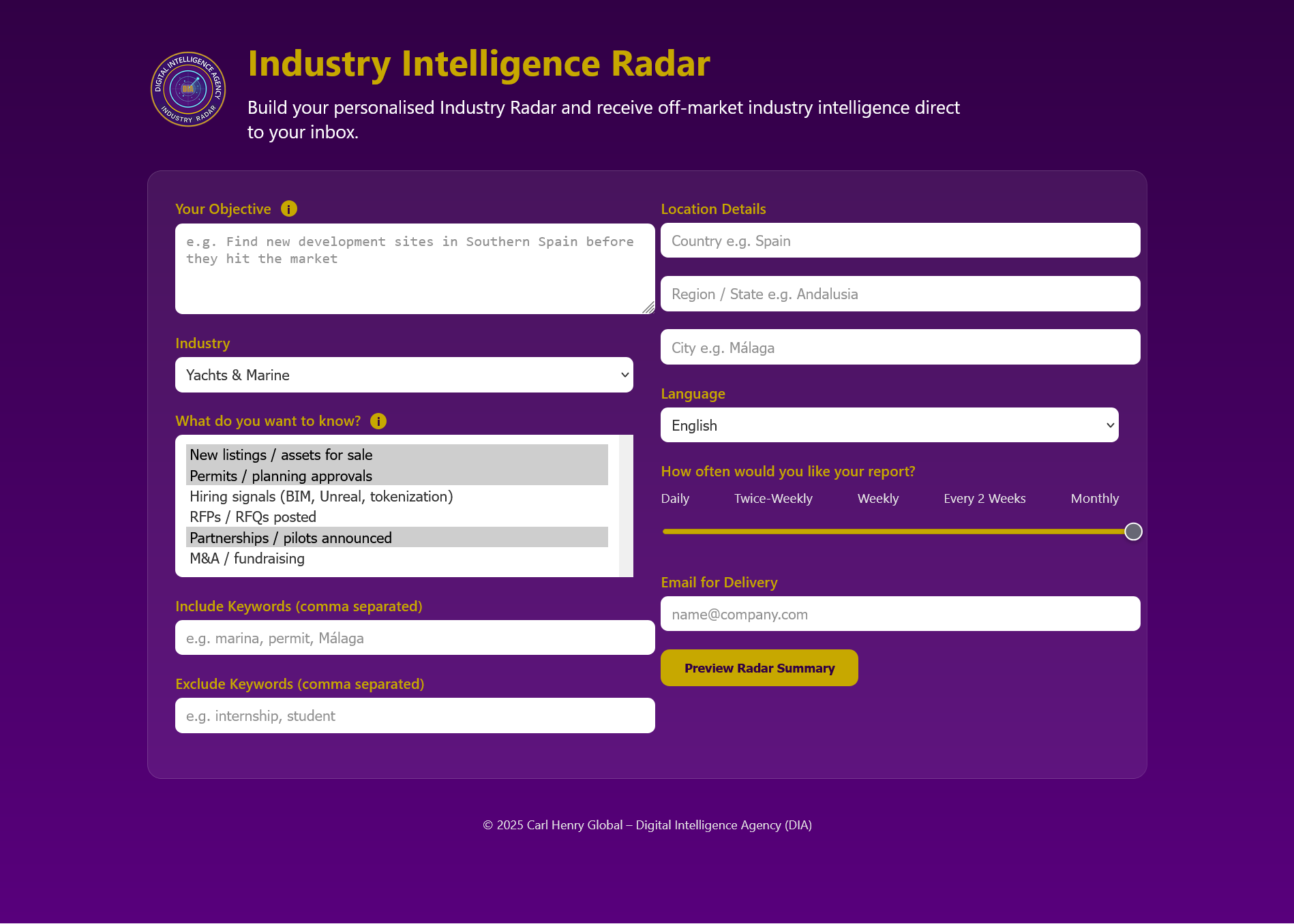Click info icon beside Your Objective
1294x924 pixels.
(x=289, y=209)
